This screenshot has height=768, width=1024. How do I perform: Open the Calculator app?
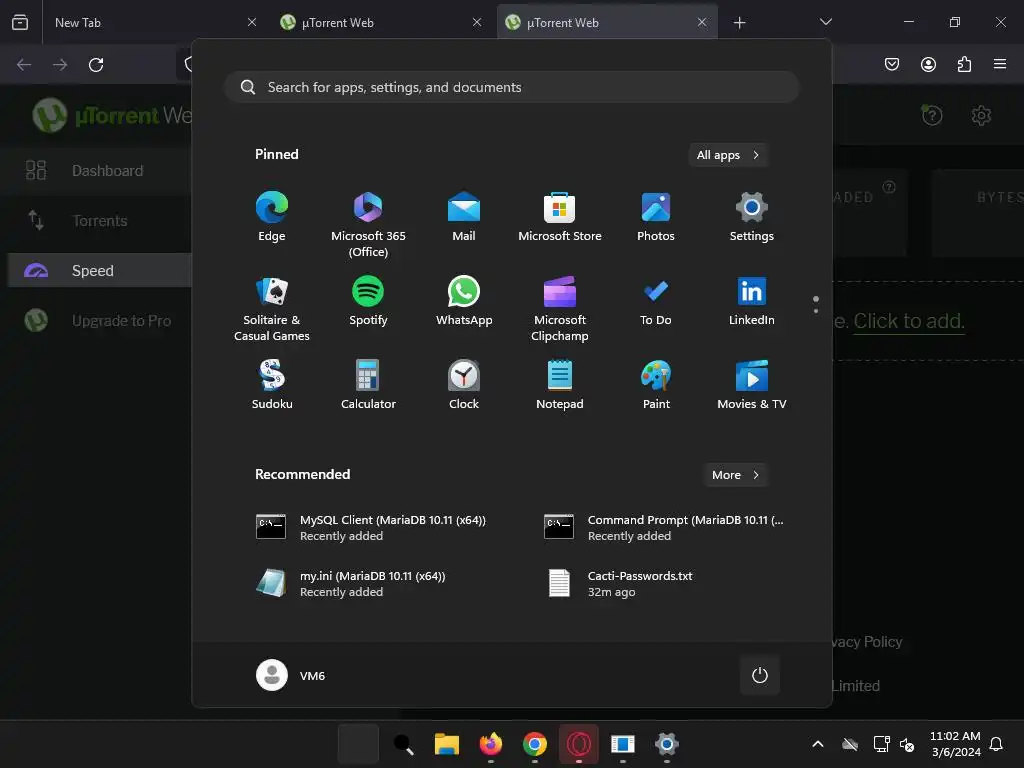(368, 385)
